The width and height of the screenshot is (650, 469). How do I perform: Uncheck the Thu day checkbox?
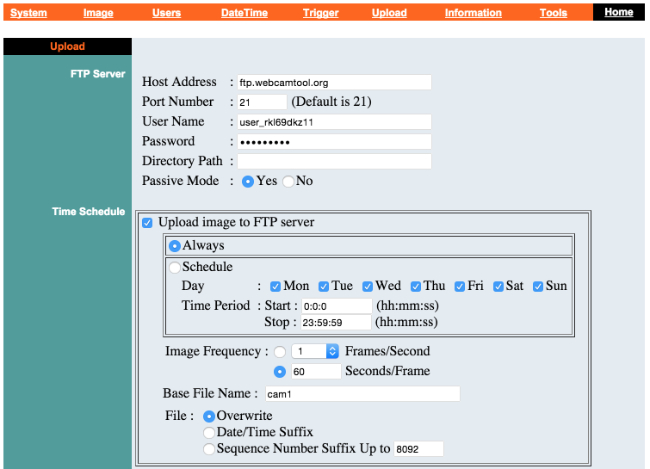pyautogui.click(x=416, y=287)
